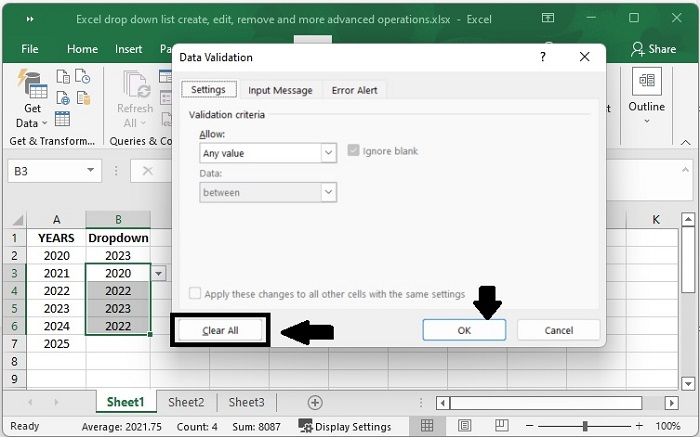Open the Get Data menu
This screenshot has width=700, height=437.
coord(32,99)
